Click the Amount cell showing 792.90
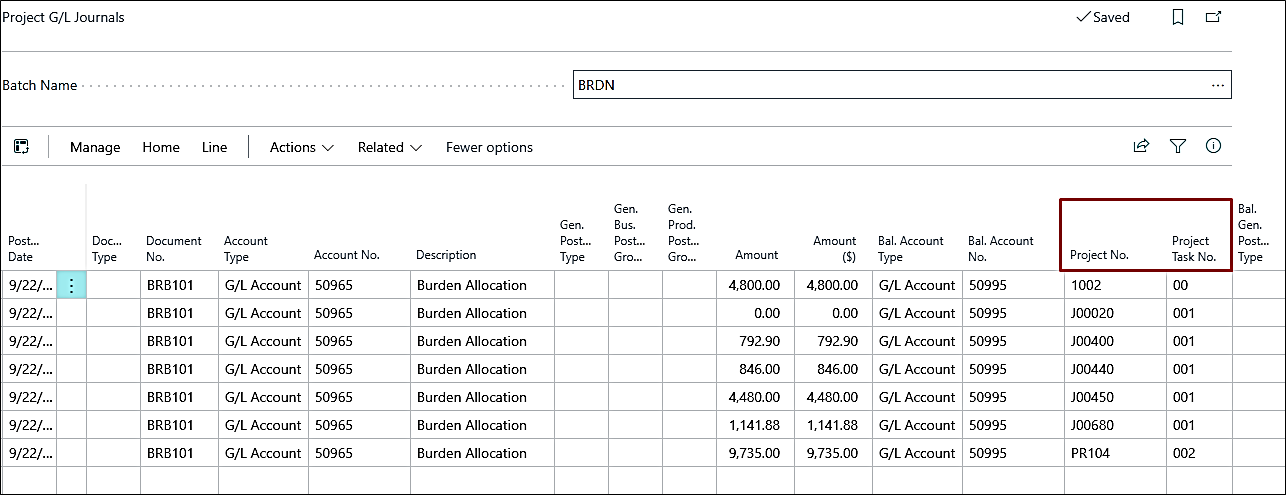Viewport: 1286px width, 495px height. tap(756, 341)
